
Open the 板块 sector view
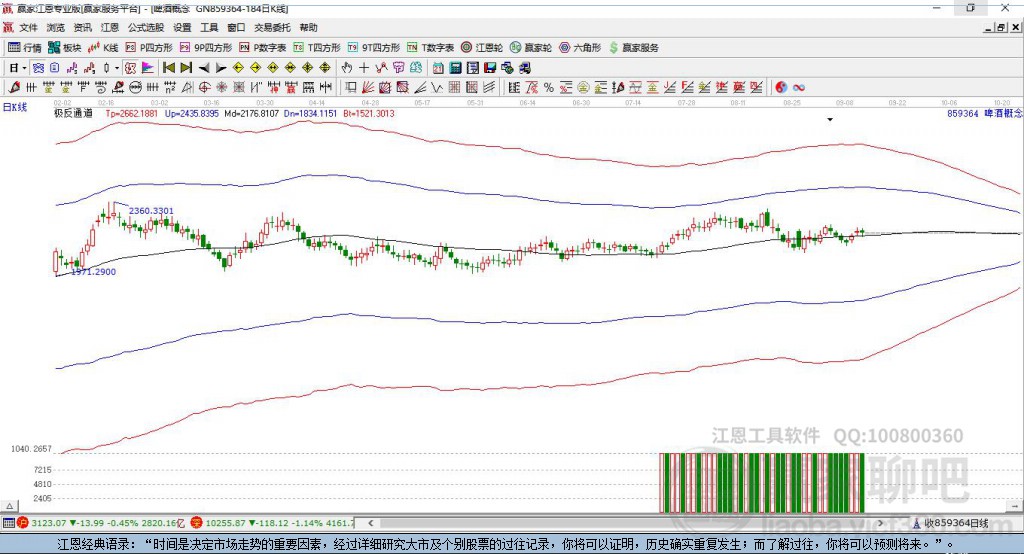tap(65, 48)
